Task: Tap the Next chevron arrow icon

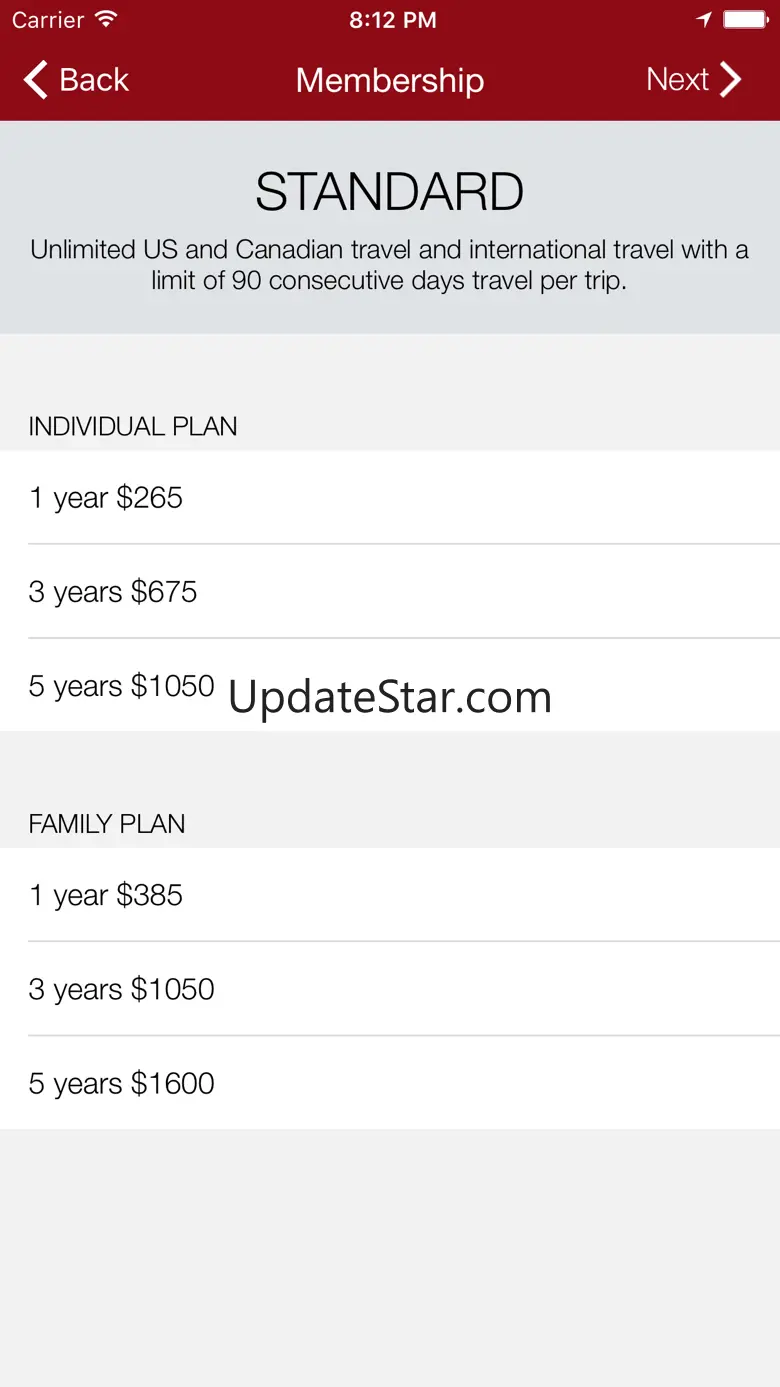Action: 731,80
